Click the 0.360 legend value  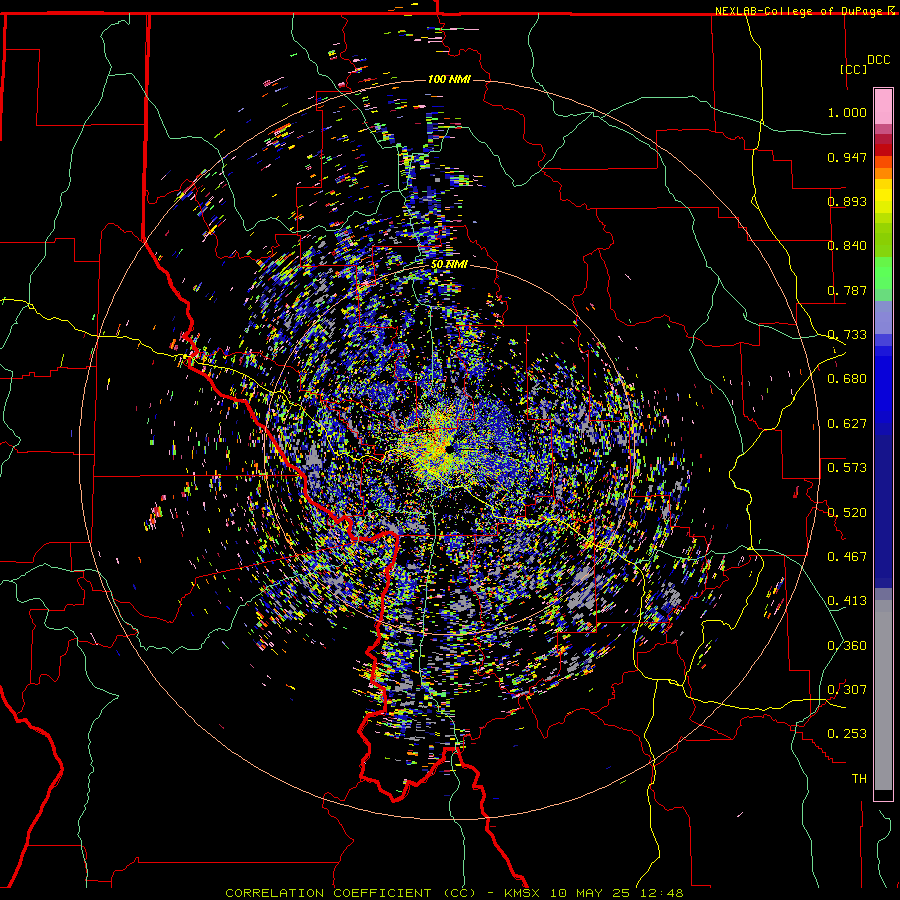click(x=847, y=646)
